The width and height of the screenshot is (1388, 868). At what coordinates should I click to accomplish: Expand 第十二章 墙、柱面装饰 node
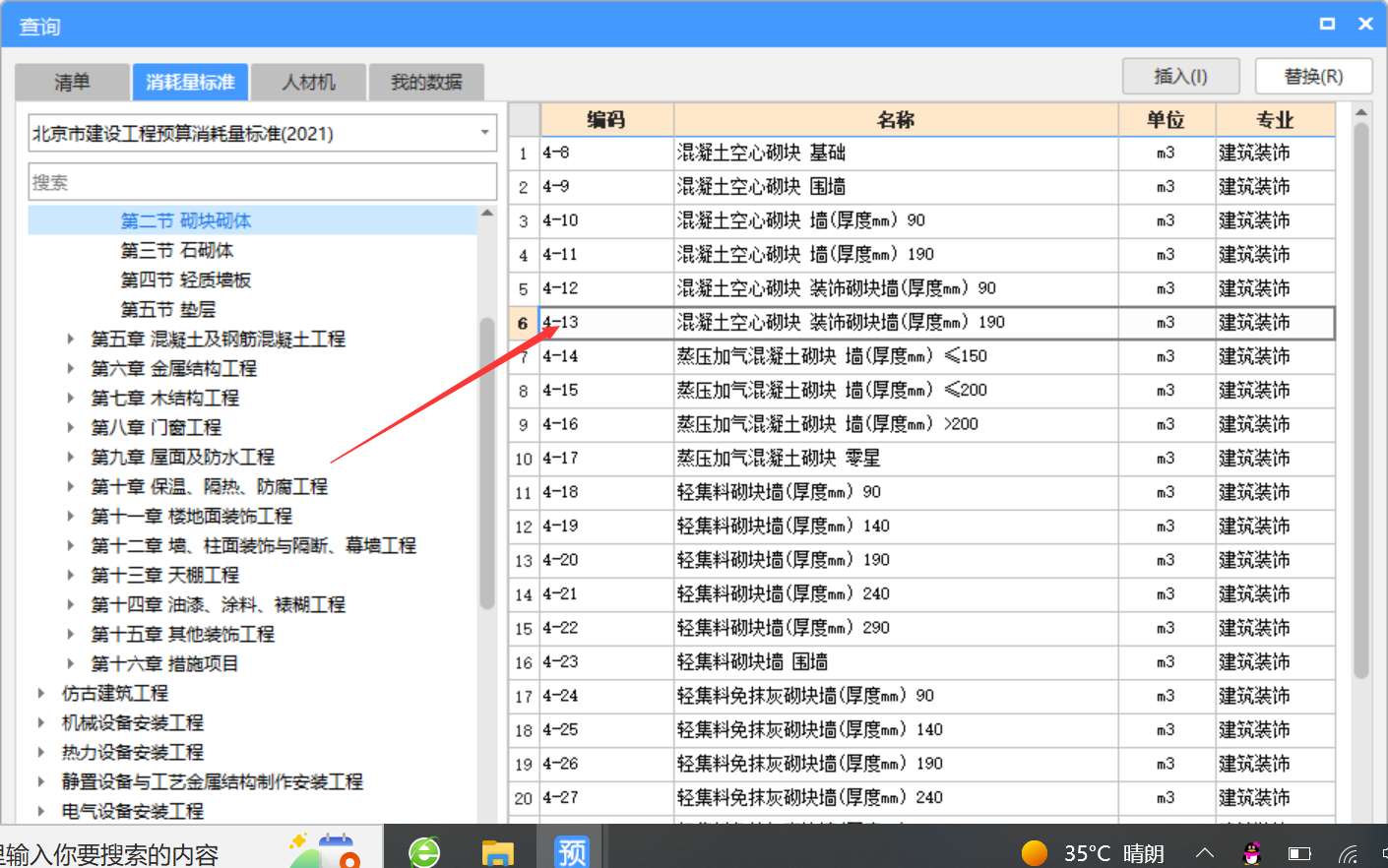click(70, 545)
